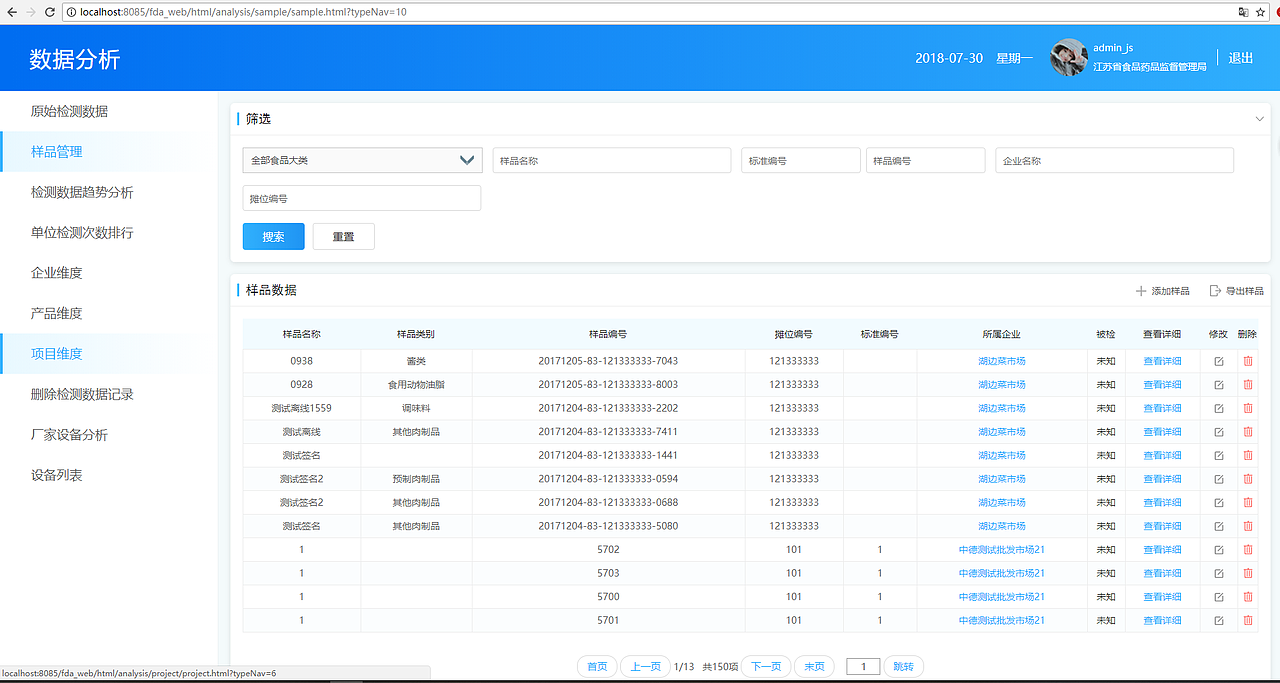Focus the page number input box
Screen dimensions: 1280x683
click(x=863, y=667)
